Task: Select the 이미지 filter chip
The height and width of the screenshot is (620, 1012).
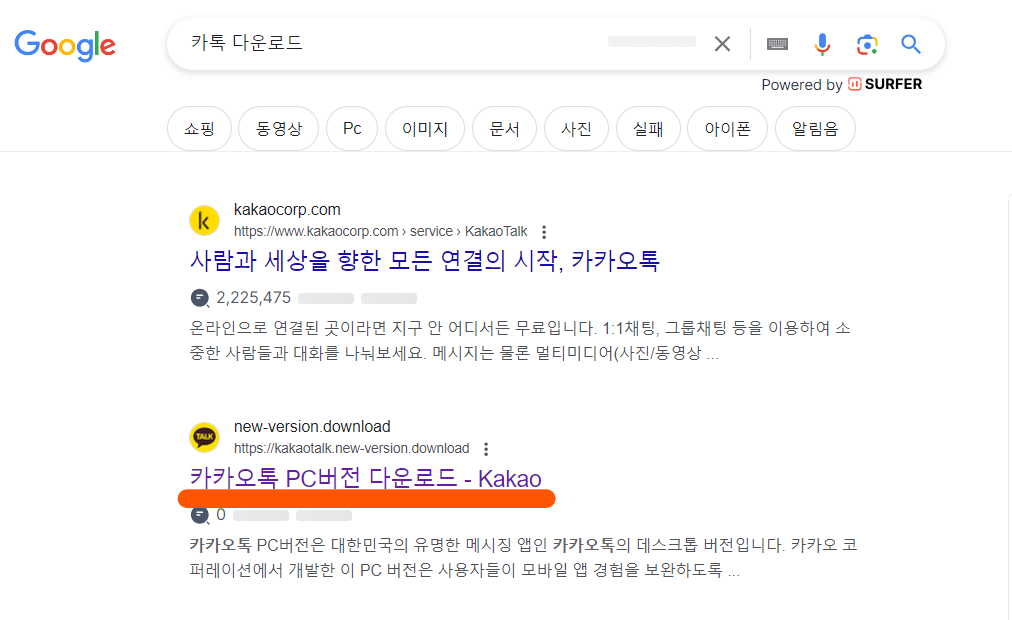Action: [x=425, y=128]
